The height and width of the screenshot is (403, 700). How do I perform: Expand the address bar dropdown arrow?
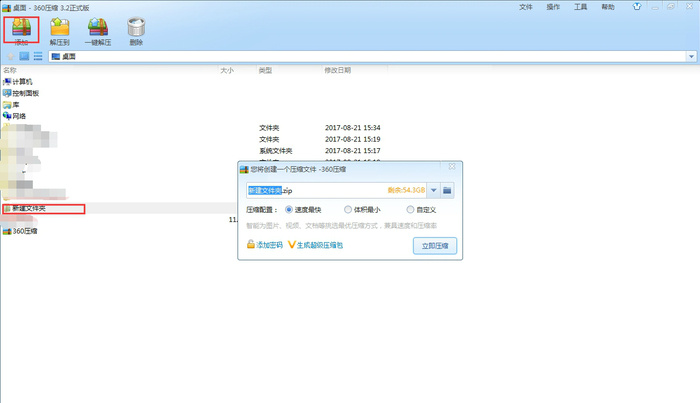(x=691, y=57)
